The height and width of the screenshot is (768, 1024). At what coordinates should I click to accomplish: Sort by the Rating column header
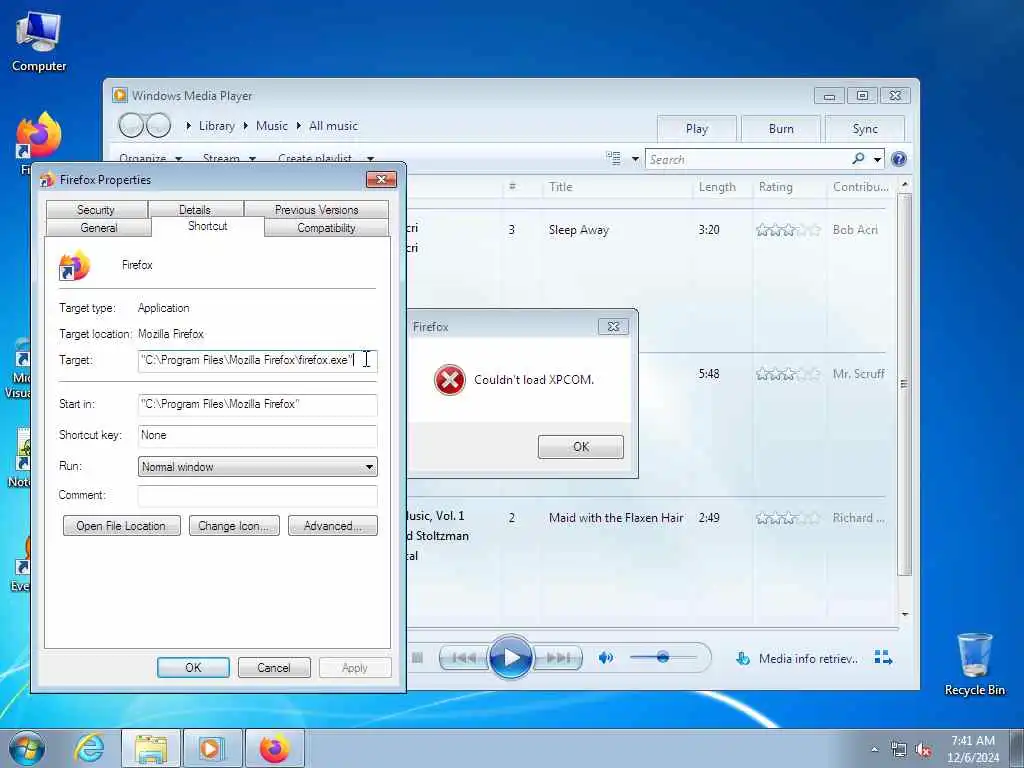[x=775, y=187]
